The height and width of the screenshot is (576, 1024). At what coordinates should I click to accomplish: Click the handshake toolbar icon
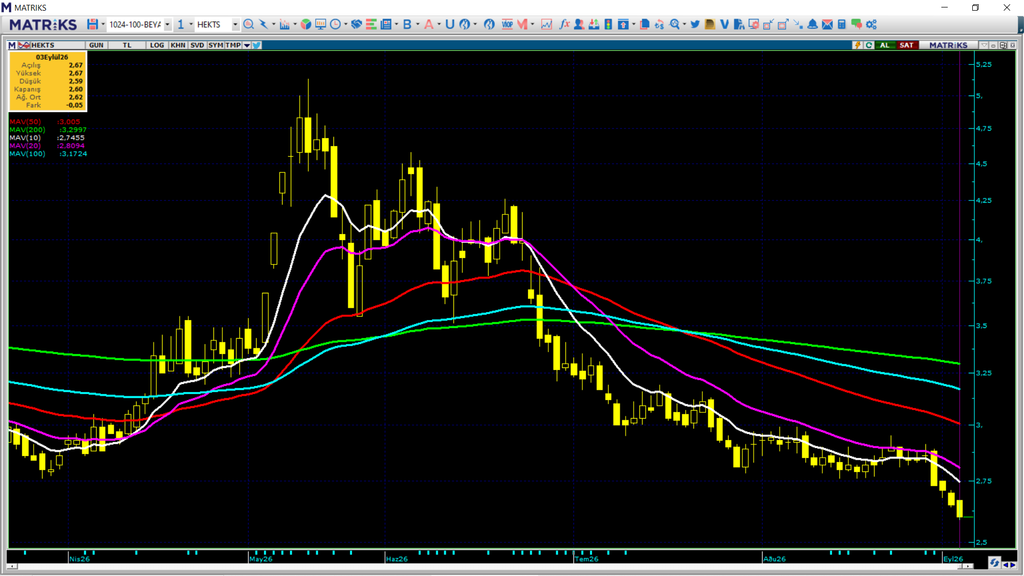pyautogui.click(x=357, y=24)
